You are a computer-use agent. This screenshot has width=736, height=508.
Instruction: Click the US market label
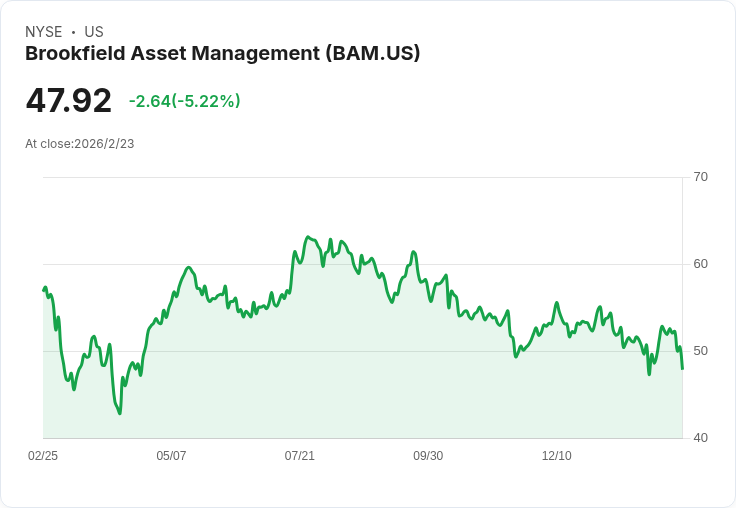pos(94,32)
